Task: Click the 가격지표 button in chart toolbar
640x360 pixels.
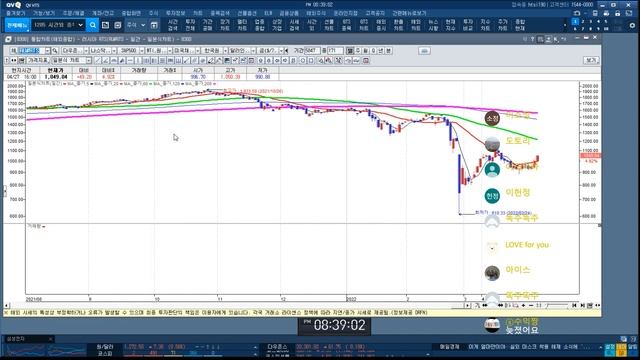Action: tap(38, 60)
